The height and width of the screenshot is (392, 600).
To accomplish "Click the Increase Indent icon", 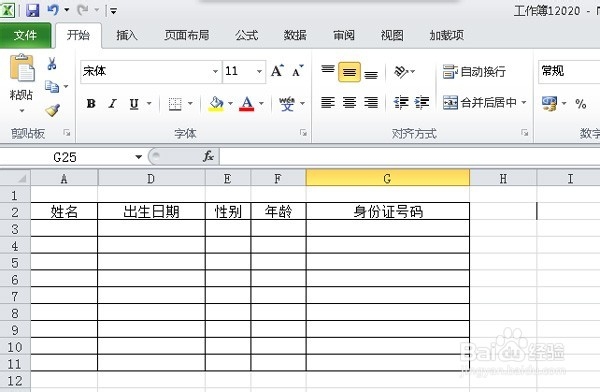I will 422,103.
